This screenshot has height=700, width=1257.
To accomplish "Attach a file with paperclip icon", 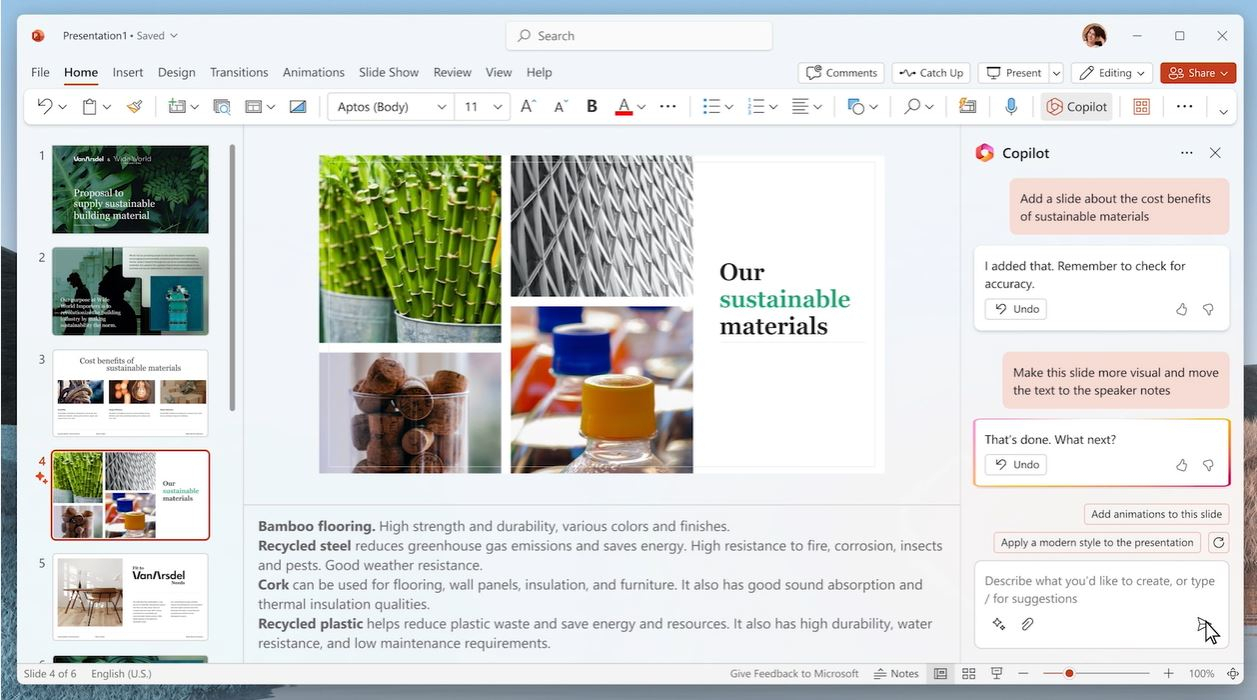I will pos(1027,624).
